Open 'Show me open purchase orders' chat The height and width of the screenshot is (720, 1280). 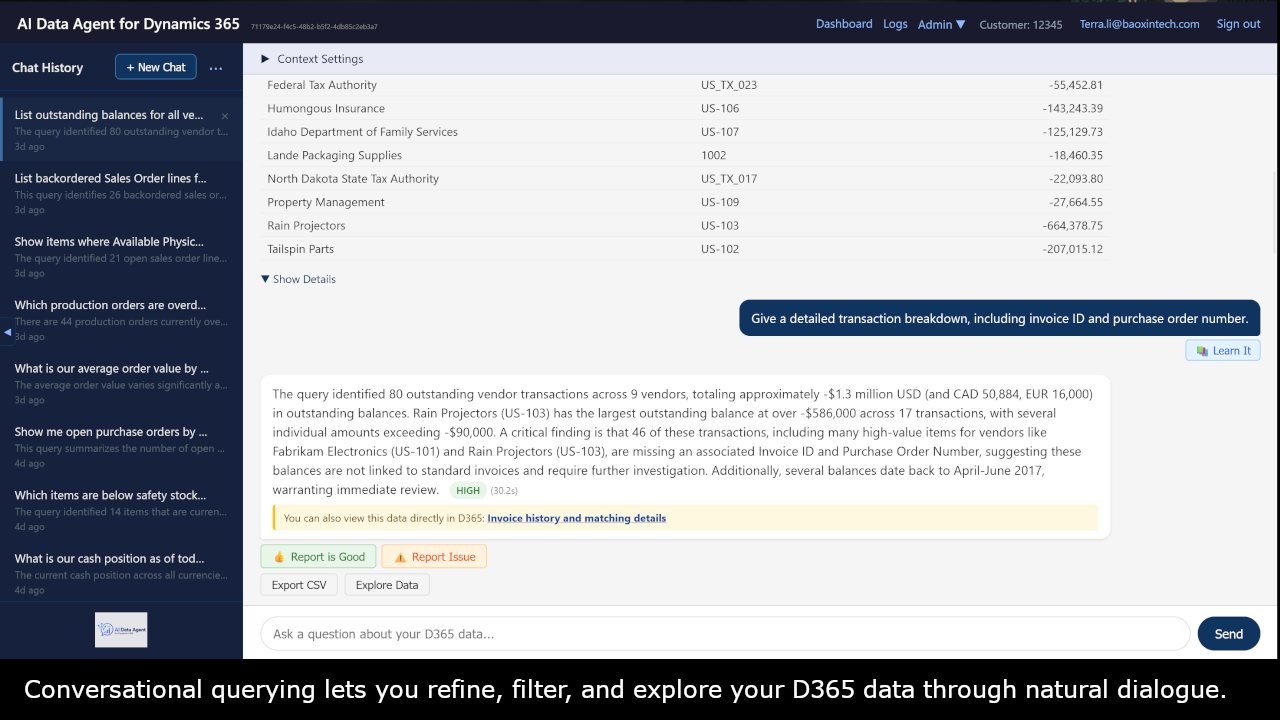click(x=121, y=447)
